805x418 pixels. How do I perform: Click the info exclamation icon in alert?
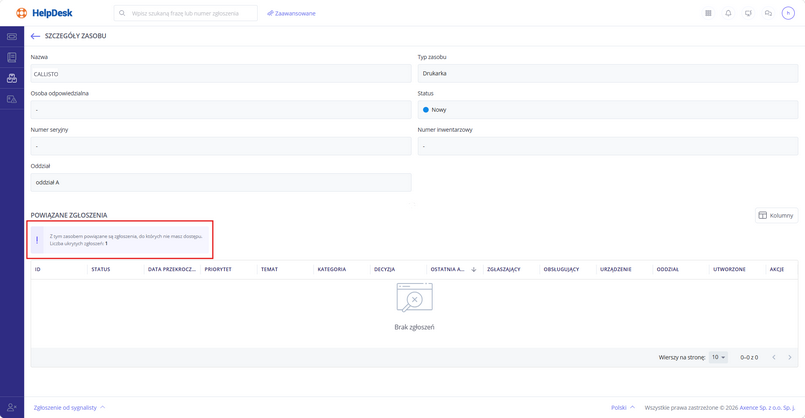[x=37, y=240]
